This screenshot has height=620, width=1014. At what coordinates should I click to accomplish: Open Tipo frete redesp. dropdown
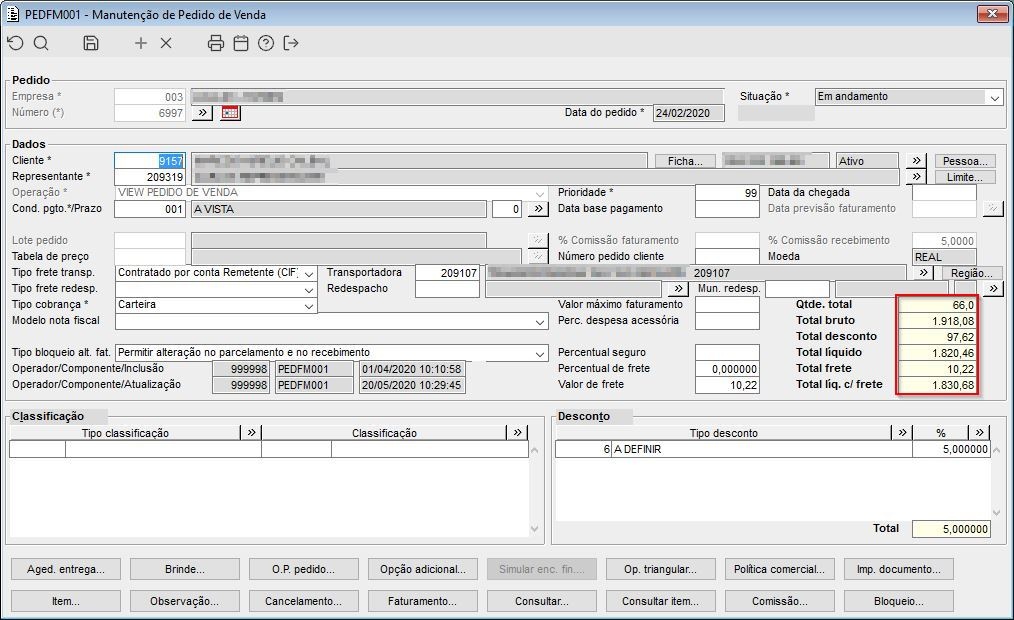point(309,289)
